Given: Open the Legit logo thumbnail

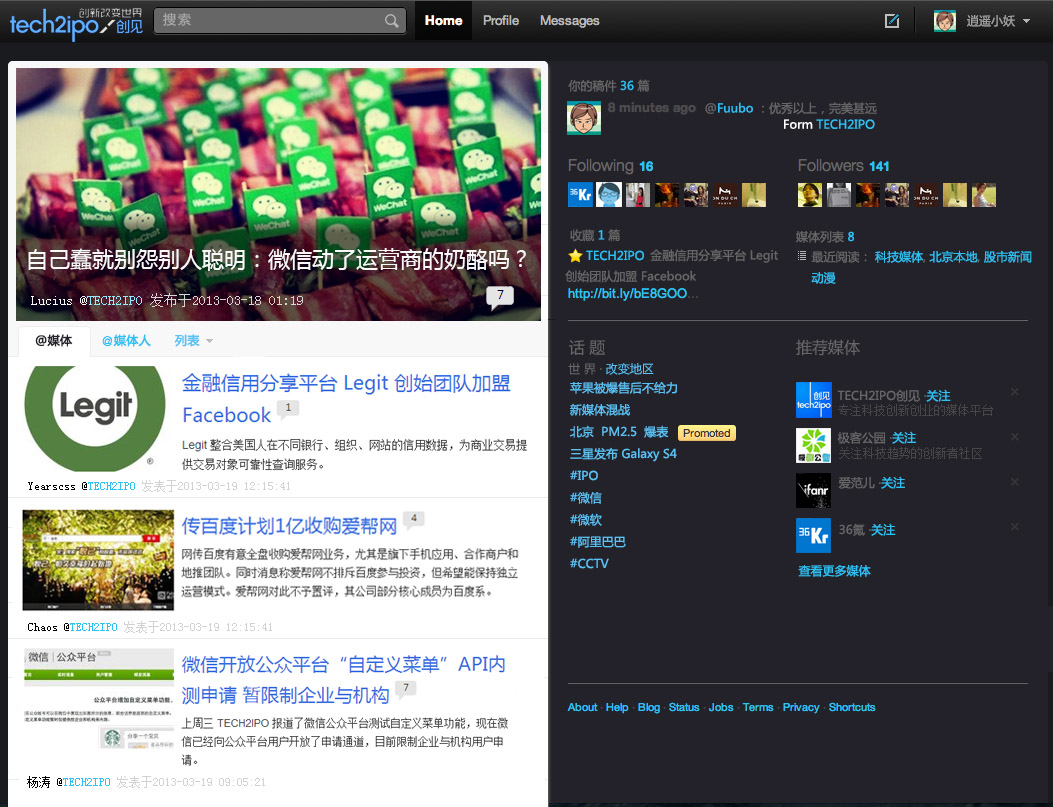Looking at the screenshot, I should [95, 418].
